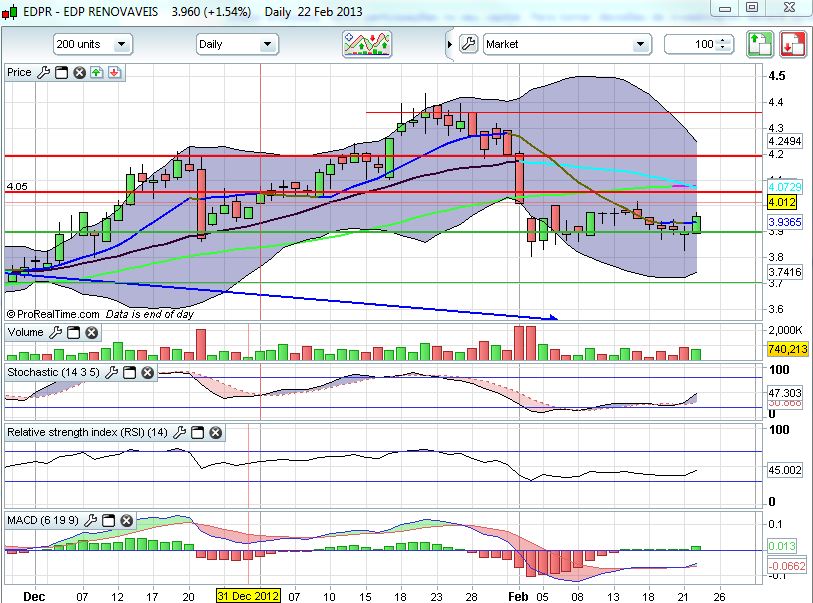Adjust quantity stepper arrows next to 100
Screen dimensions: 813x603
(723, 45)
